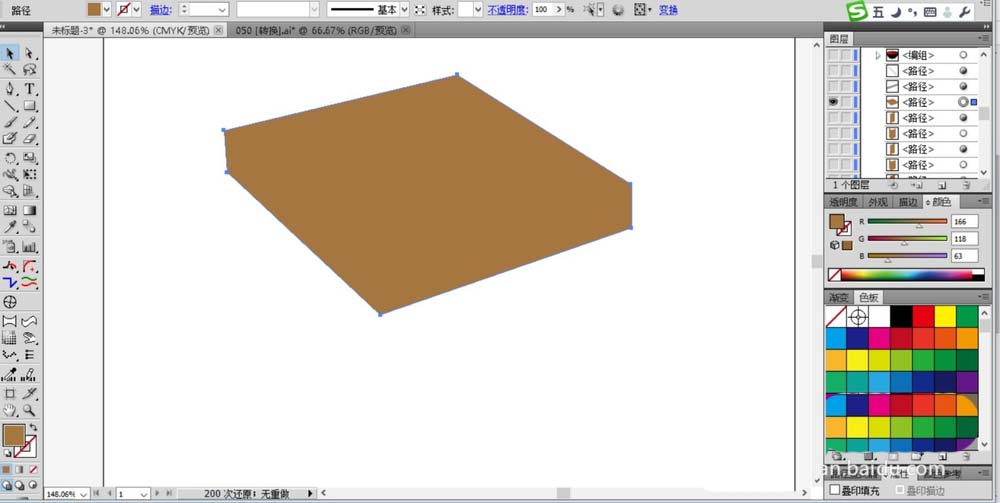Click the Sogou S logo icon
Image resolution: width=1000 pixels, height=503 pixels.
(x=858, y=11)
